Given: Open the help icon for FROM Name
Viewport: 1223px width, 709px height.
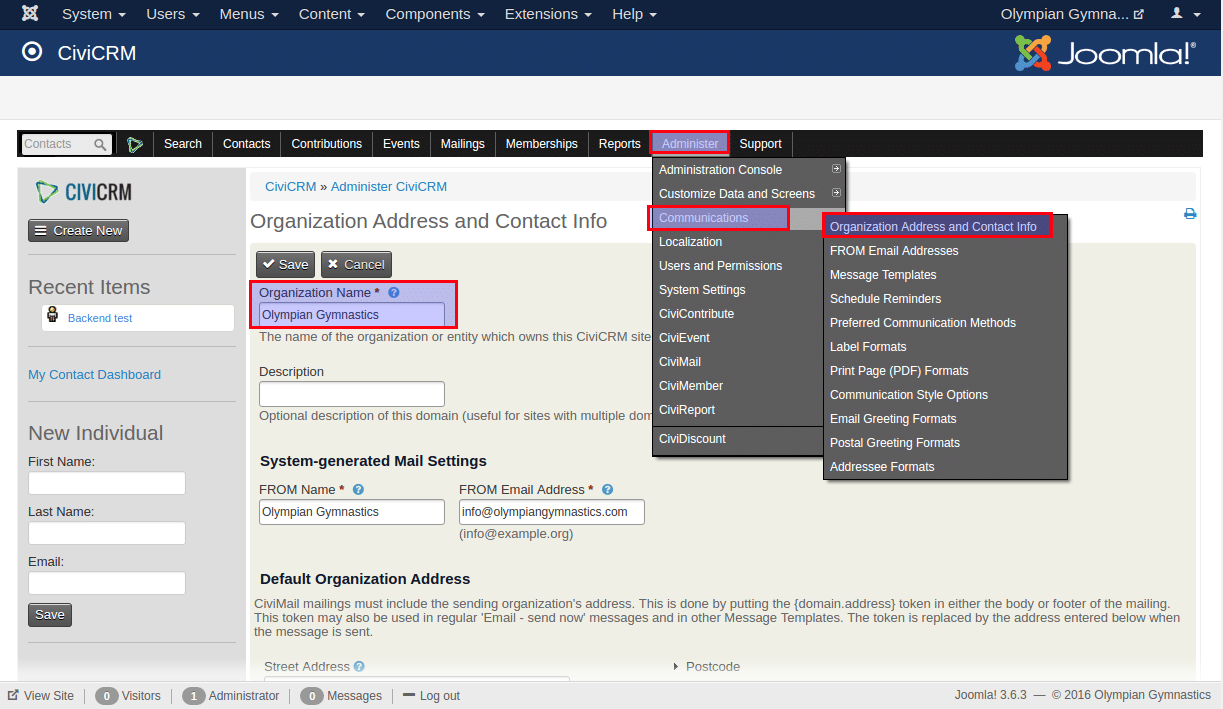Looking at the screenshot, I should (358, 490).
